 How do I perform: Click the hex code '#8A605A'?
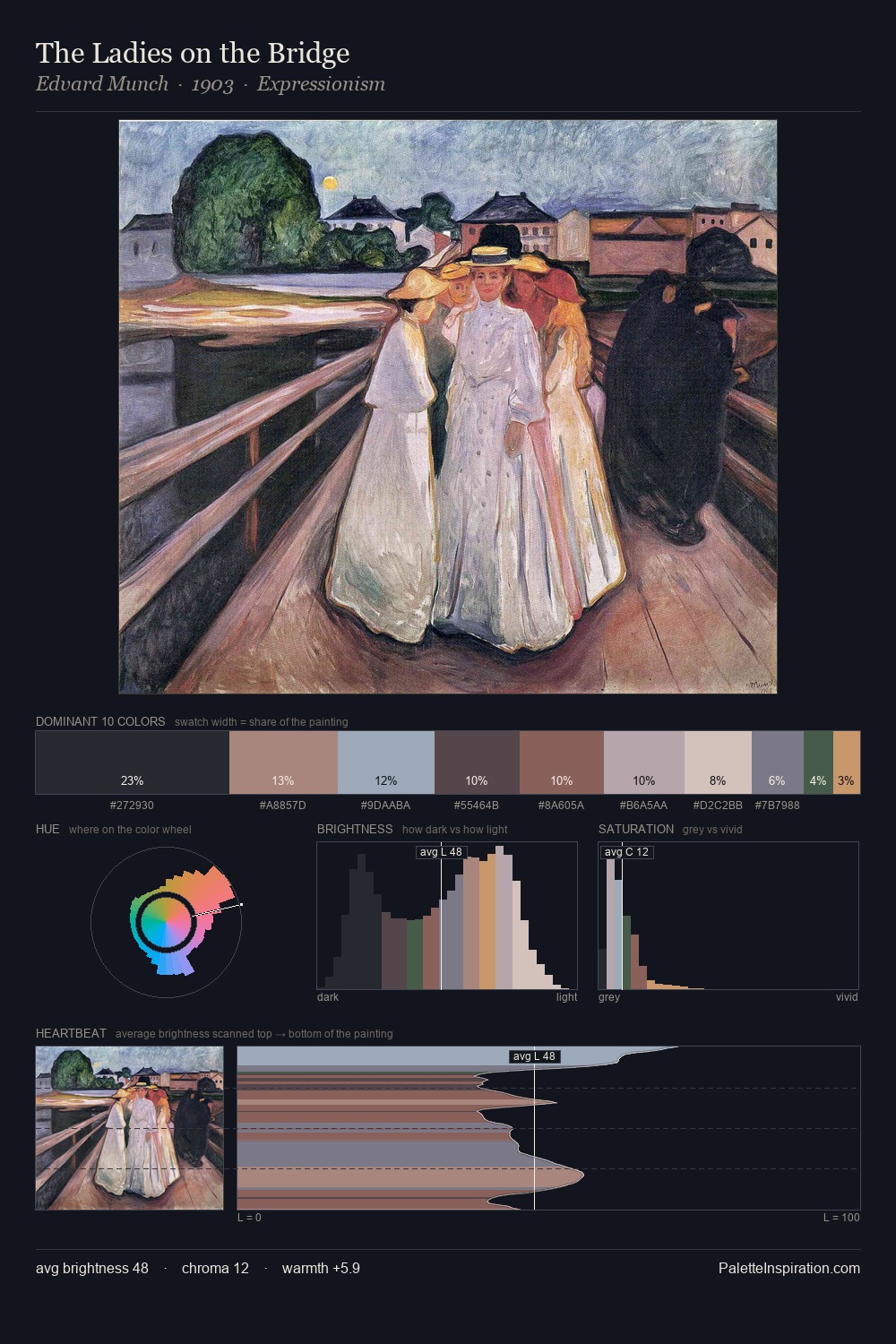click(x=562, y=806)
